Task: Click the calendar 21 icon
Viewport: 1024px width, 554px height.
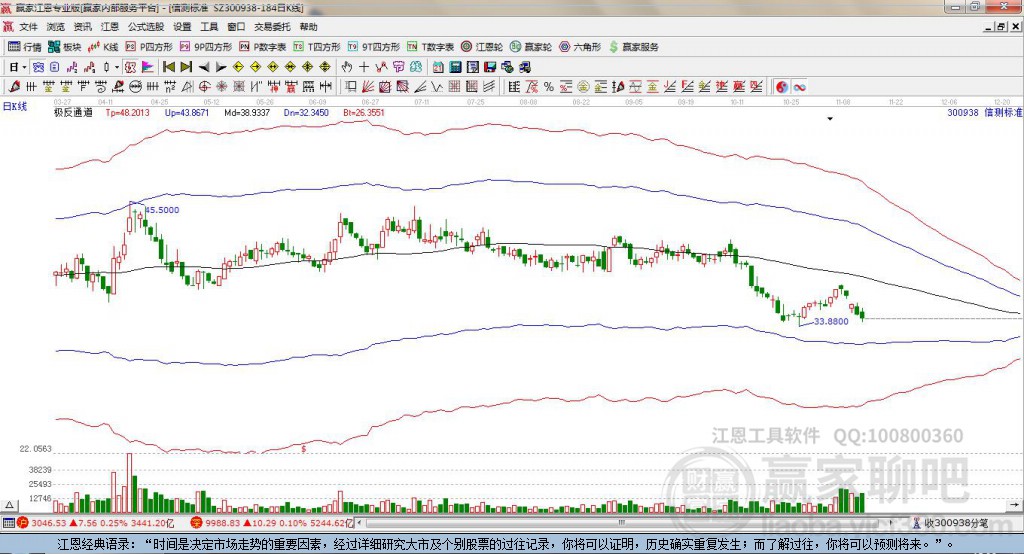Action: [x=438, y=67]
